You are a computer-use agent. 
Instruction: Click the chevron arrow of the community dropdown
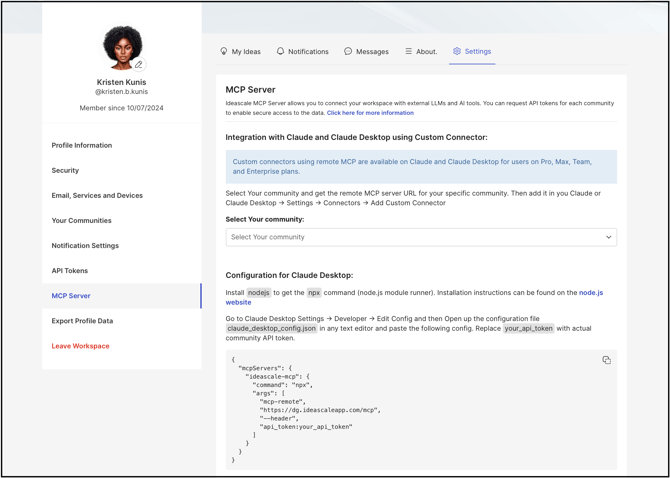(608, 237)
